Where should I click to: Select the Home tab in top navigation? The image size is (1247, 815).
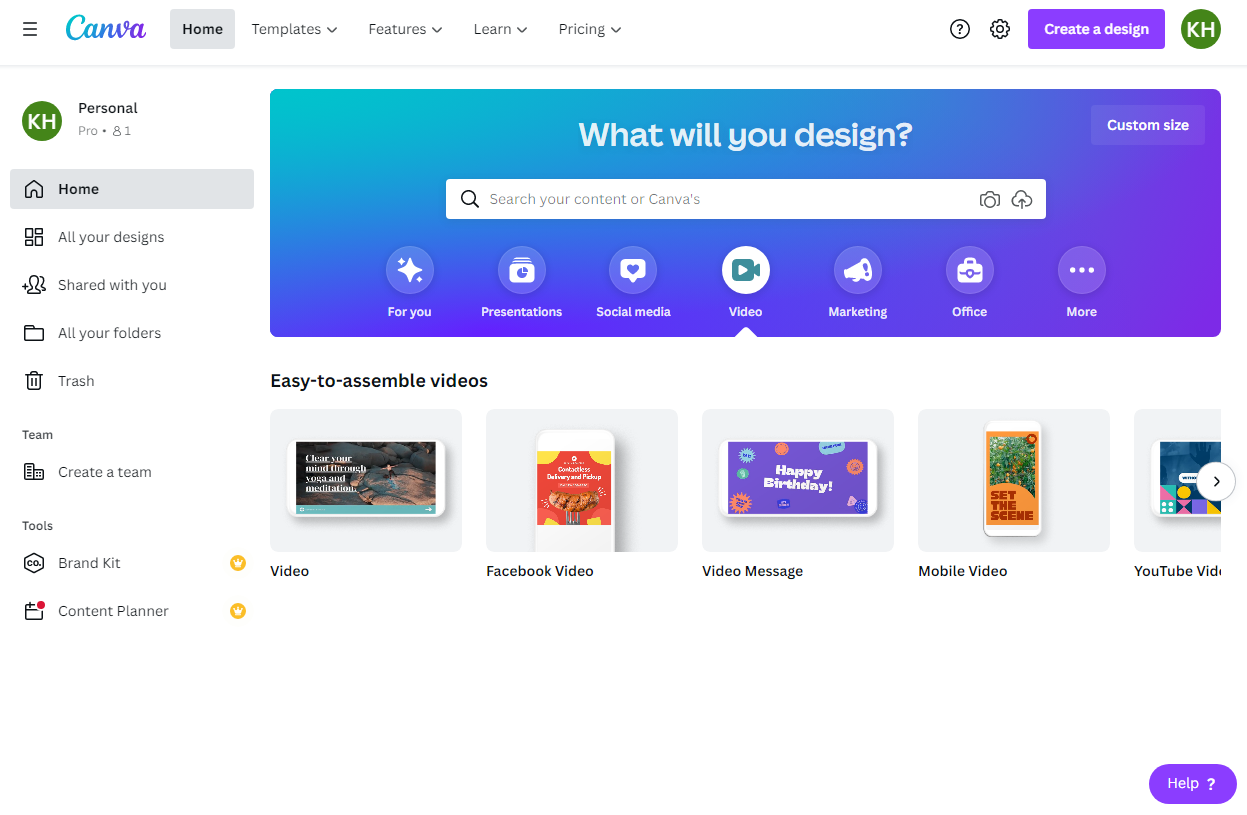click(x=202, y=29)
